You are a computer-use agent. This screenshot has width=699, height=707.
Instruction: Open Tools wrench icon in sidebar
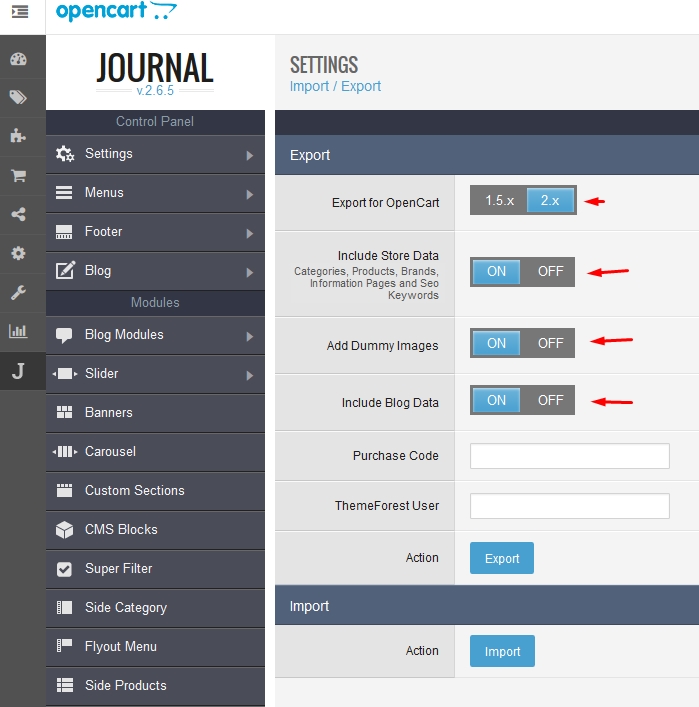click(x=18, y=293)
